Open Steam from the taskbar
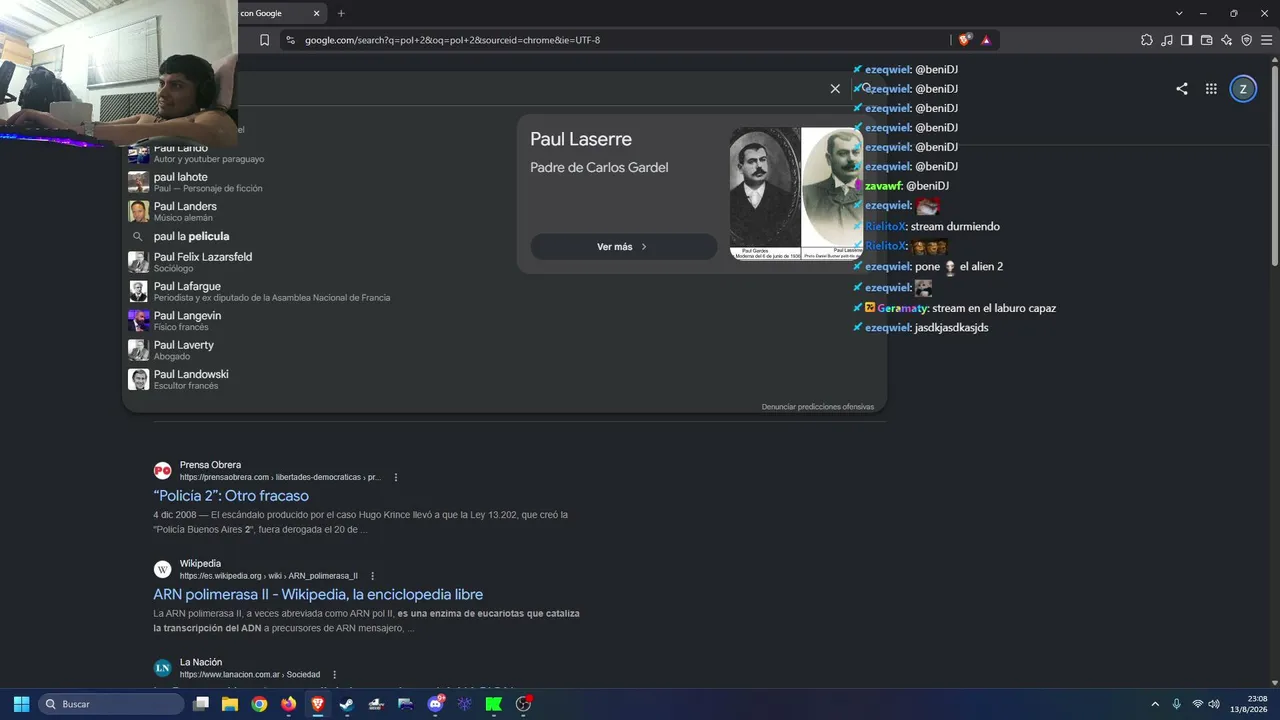 point(347,704)
